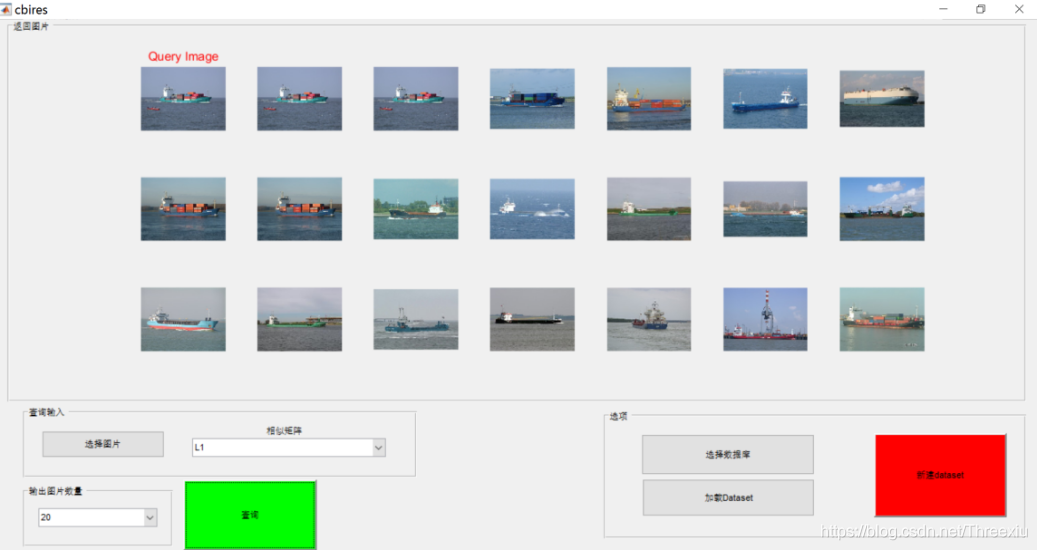
Task: Open the teal work vessel on choppy water
Action: pyautogui.click(x=416, y=319)
